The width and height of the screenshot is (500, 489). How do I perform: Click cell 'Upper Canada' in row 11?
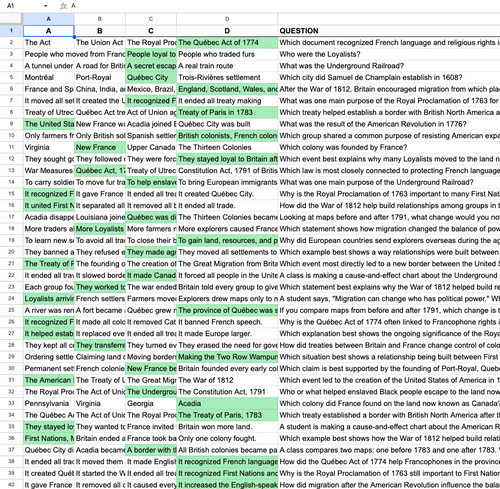[151, 147]
